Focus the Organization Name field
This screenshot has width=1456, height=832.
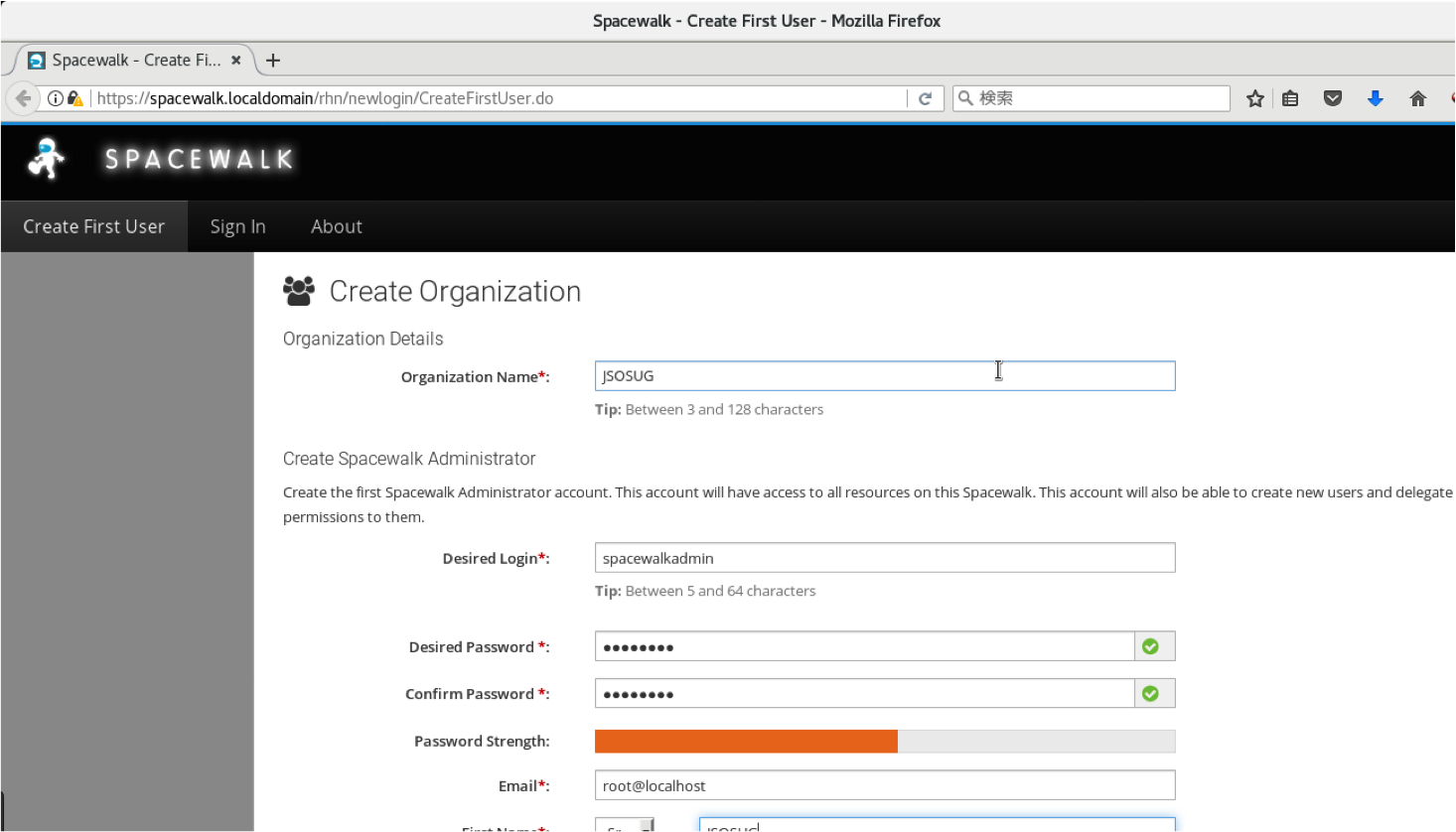tap(885, 375)
